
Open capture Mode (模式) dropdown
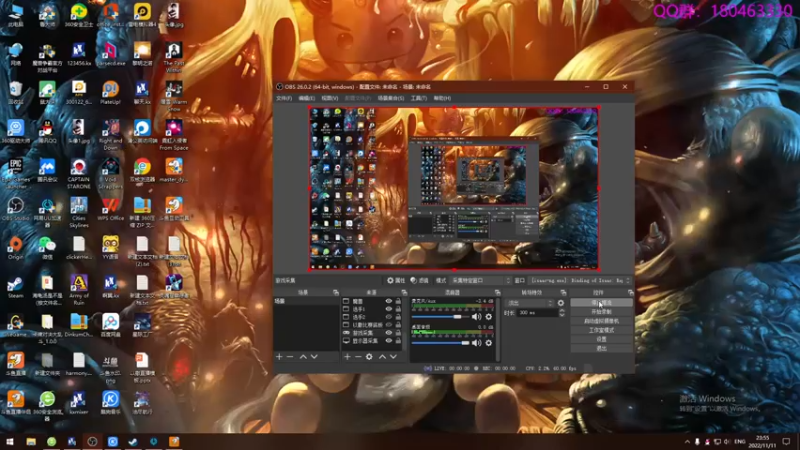tap(480, 281)
